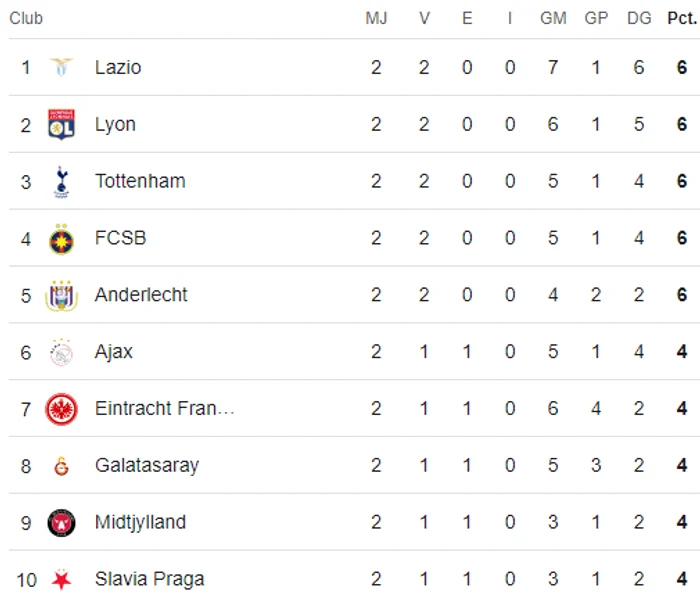700x602 pixels.
Task: Click the Pct. column header
Action: click(x=682, y=18)
